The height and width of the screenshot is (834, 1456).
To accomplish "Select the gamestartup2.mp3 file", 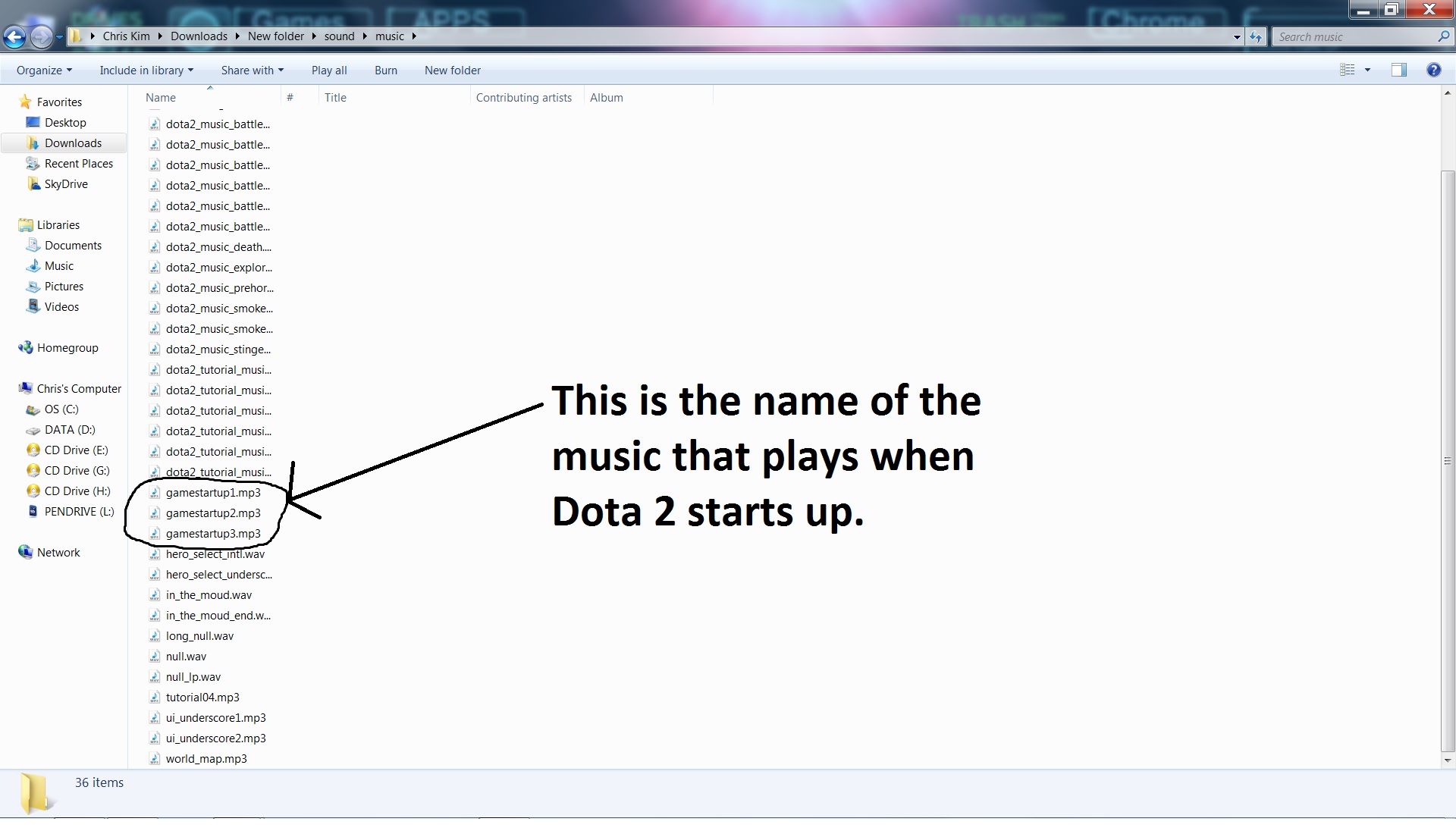I will click(x=212, y=513).
